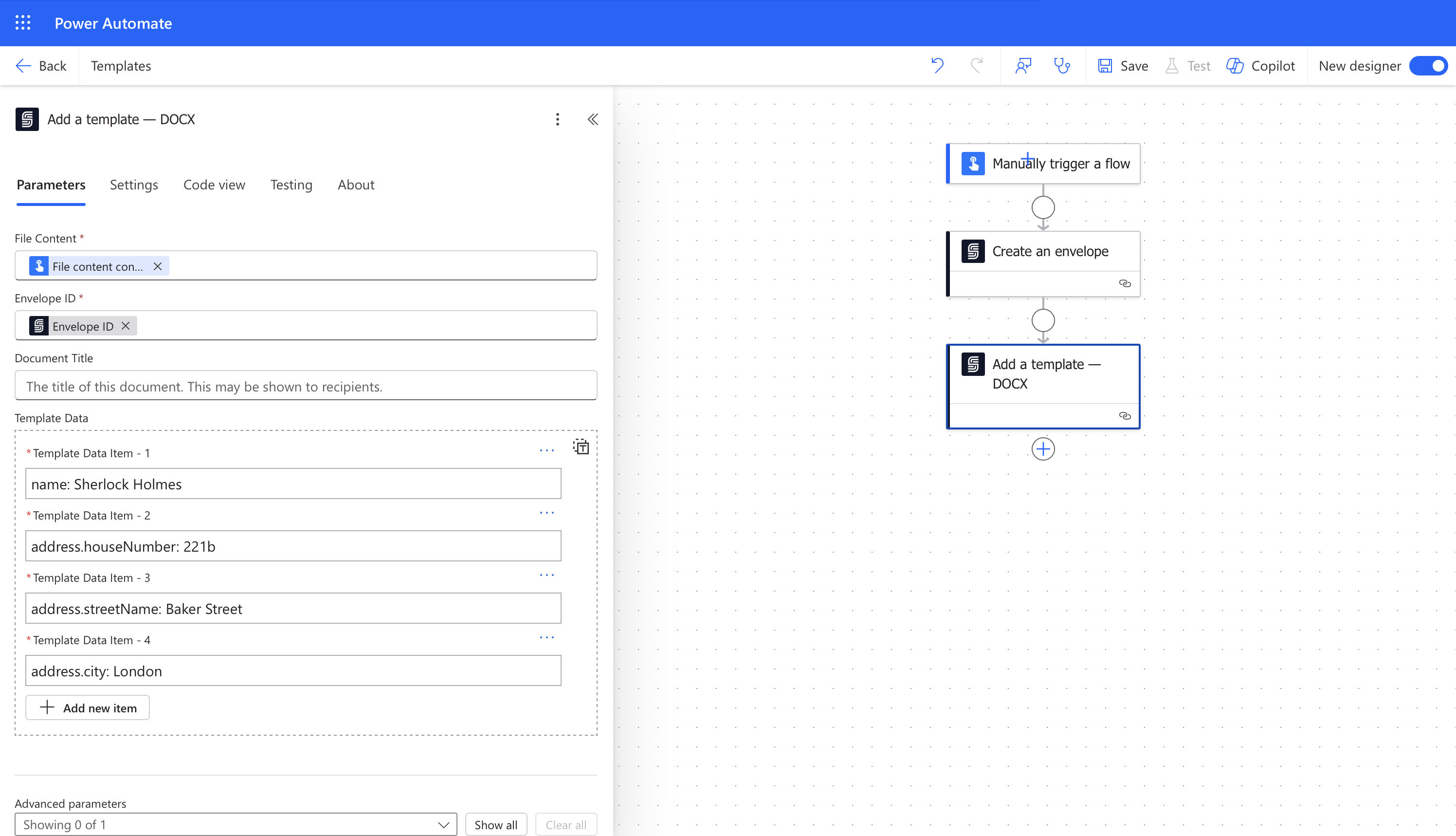Click the feedback person icon
The image size is (1456, 836).
[1023, 65]
